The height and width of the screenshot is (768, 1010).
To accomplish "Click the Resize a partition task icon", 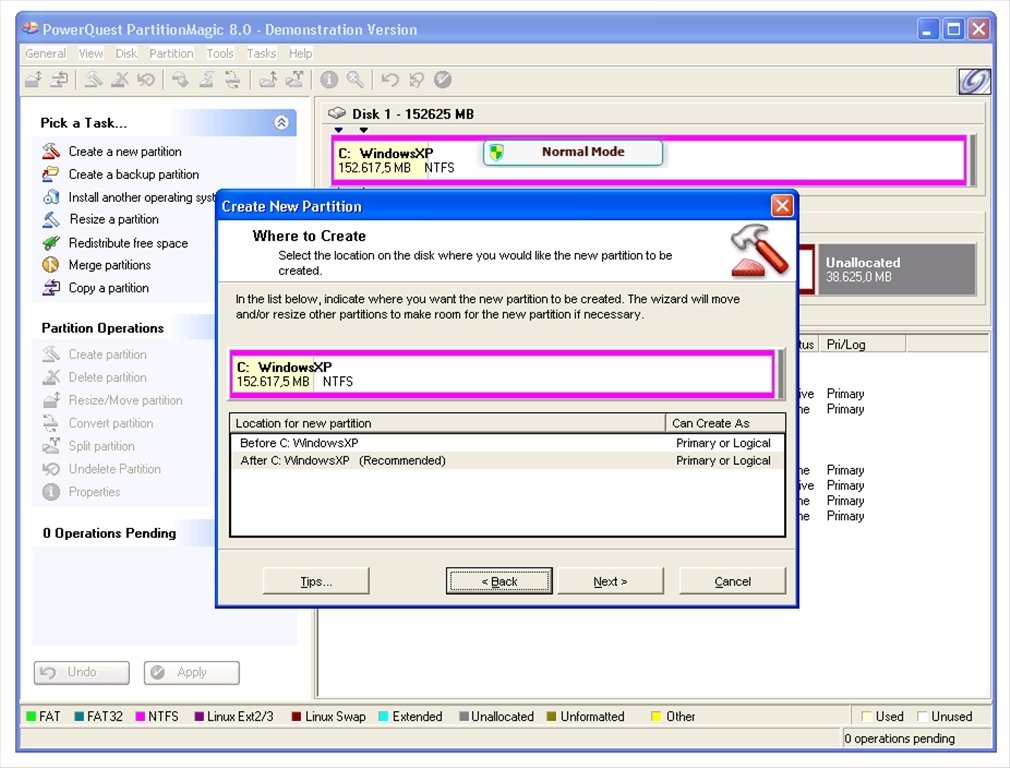I will coord(51,219).
